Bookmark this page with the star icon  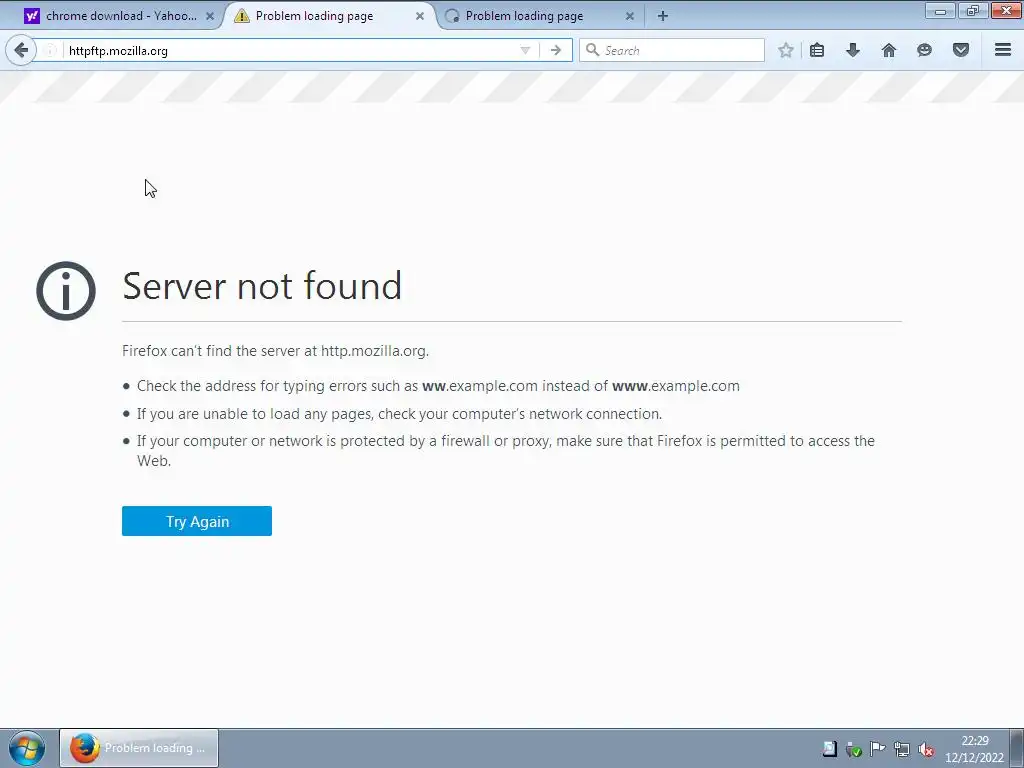coord(786,50)
